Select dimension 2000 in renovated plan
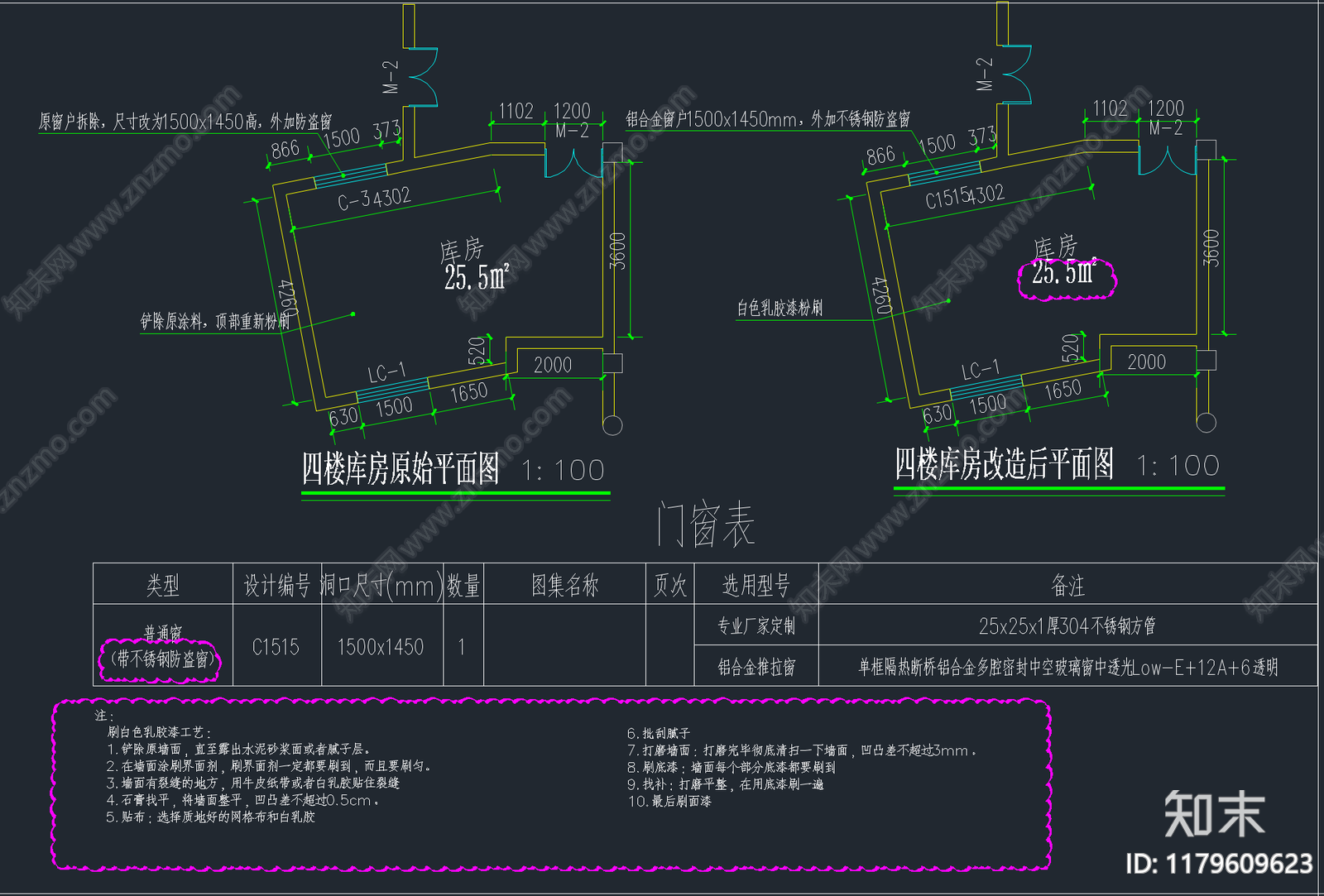The height and width of the screenshot is (896, 1324). pos(1146,362)
